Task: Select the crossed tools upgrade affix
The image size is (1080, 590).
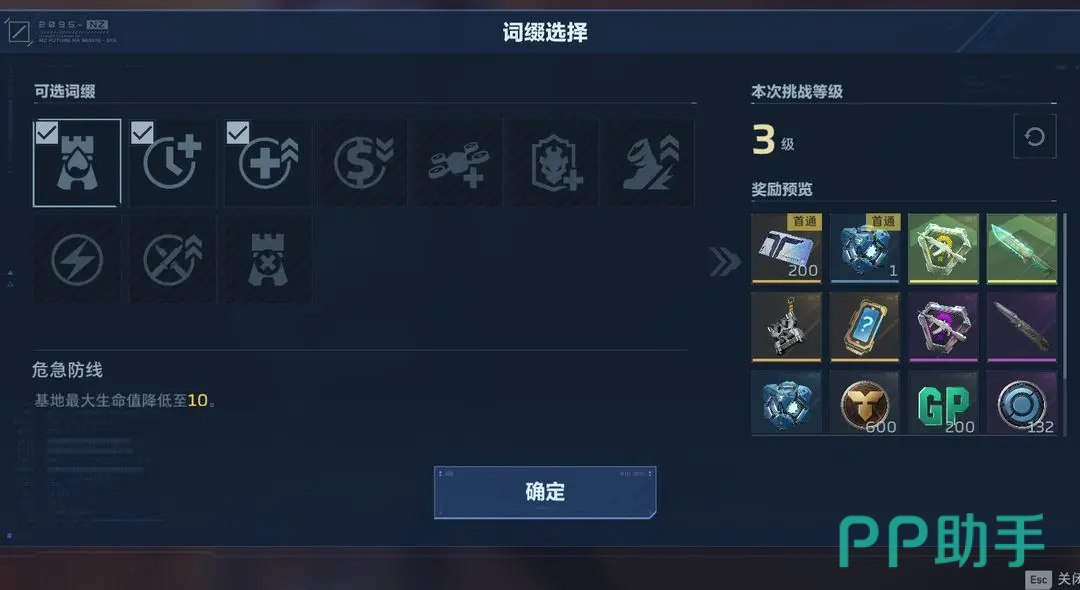Action: click(x=173, y=260)
